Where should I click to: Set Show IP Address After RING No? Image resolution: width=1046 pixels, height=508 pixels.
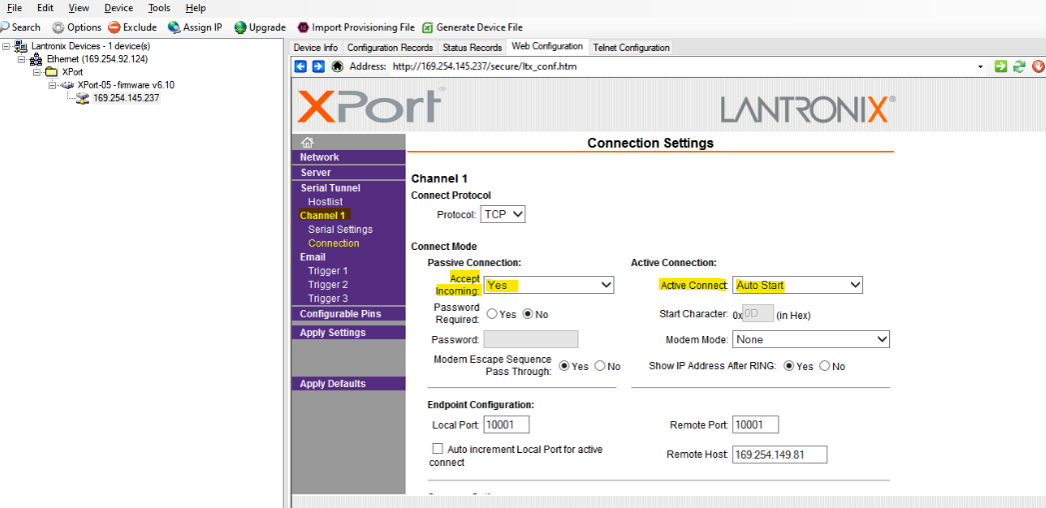click(825, 366)
